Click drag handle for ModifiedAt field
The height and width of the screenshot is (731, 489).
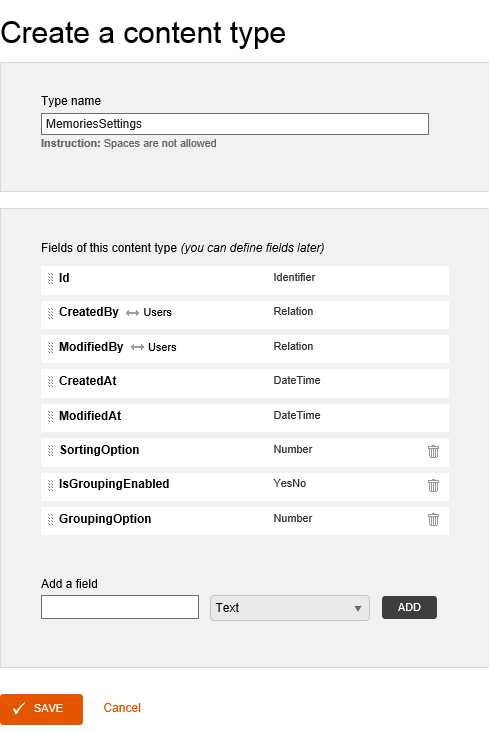[50, 416]
